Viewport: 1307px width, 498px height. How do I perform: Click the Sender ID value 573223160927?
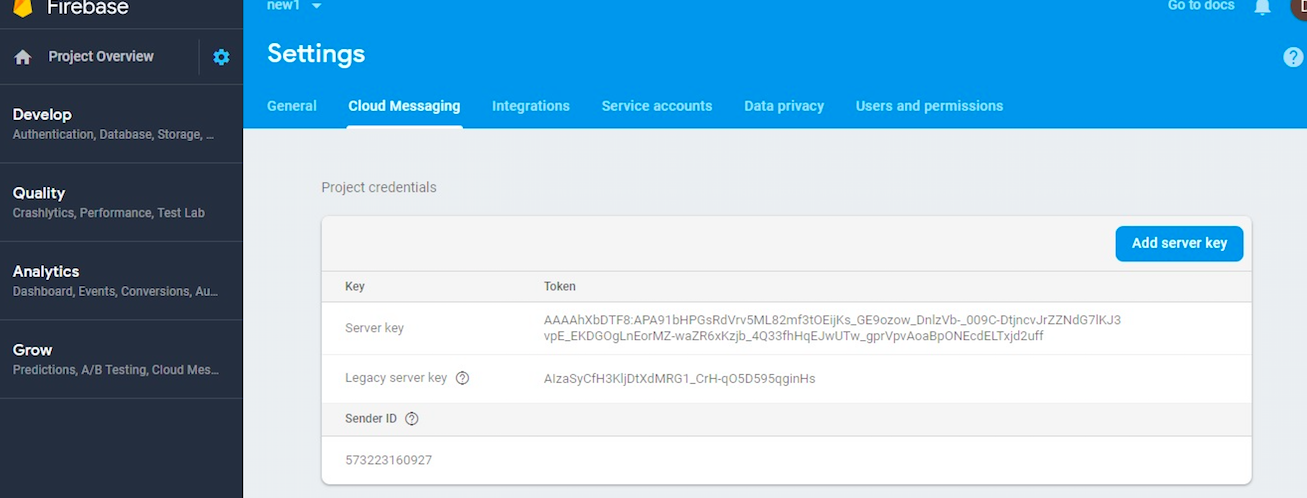pos(388,460)
